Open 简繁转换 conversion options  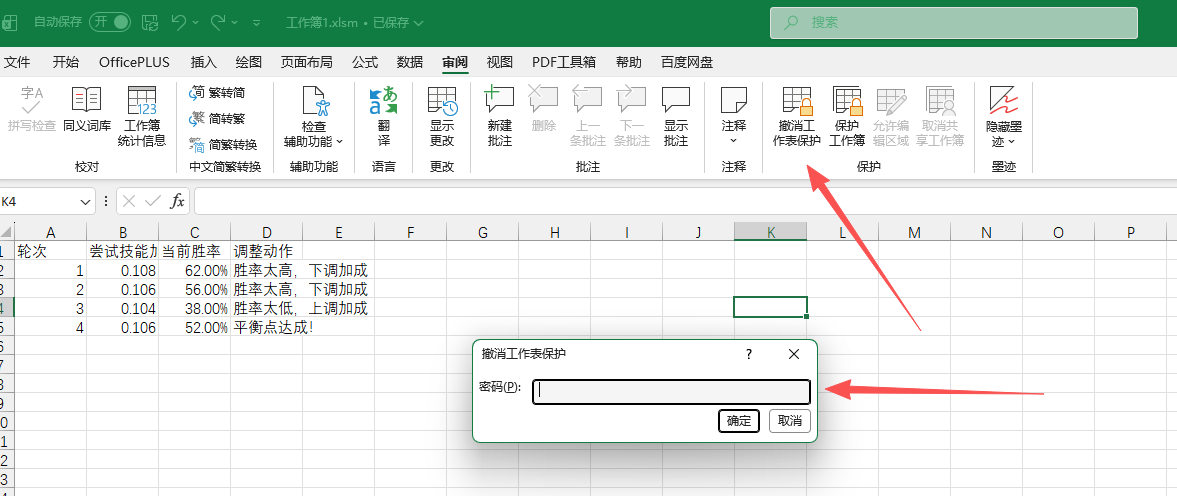223,144
